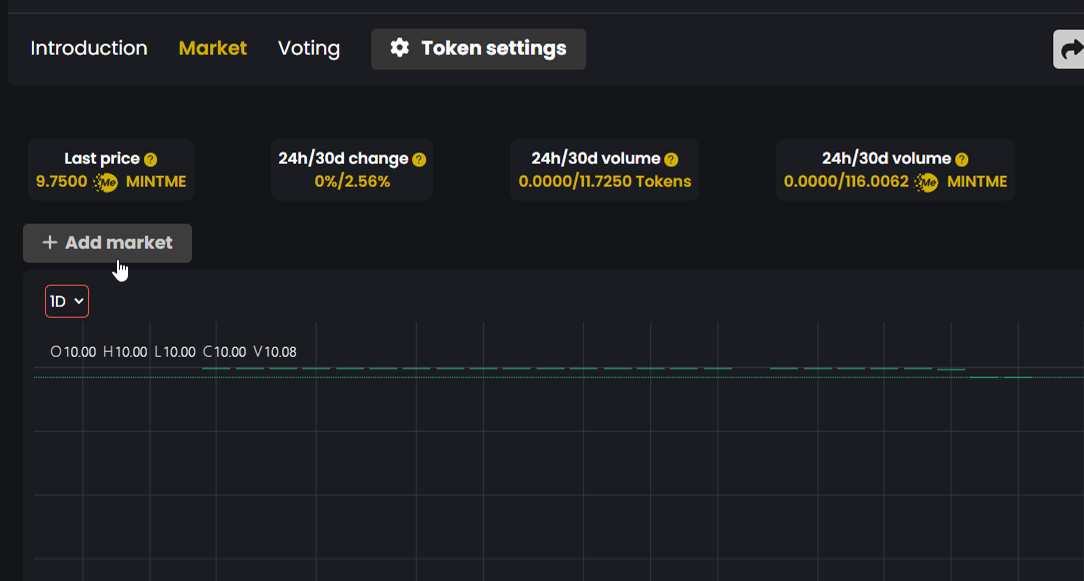Click the plus icon on Add market
This screenshot has height=581, width=1084.
pyautogui.click(x=49, y=242)
